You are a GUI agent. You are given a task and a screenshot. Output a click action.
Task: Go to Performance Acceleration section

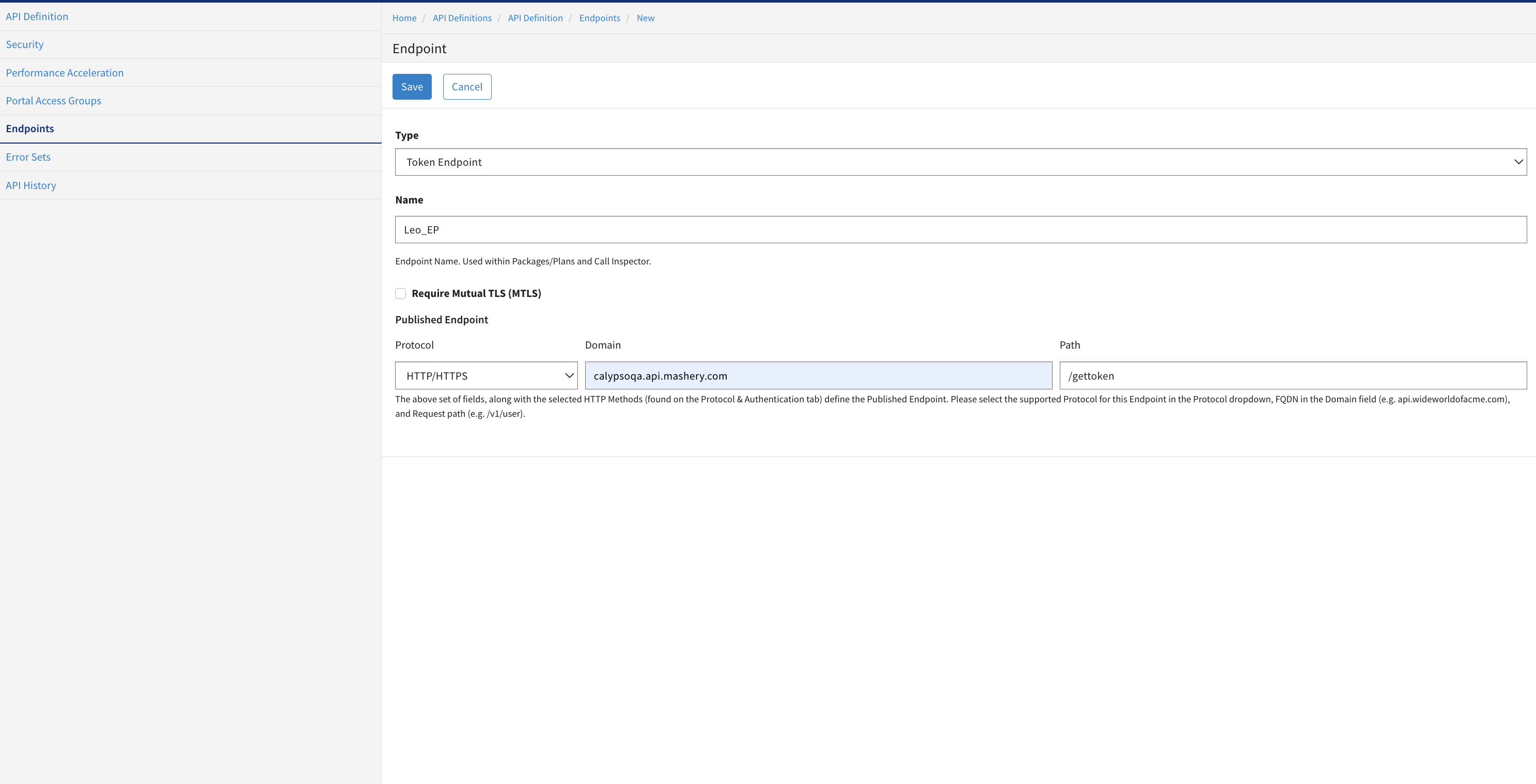click(x=65, y=73)
